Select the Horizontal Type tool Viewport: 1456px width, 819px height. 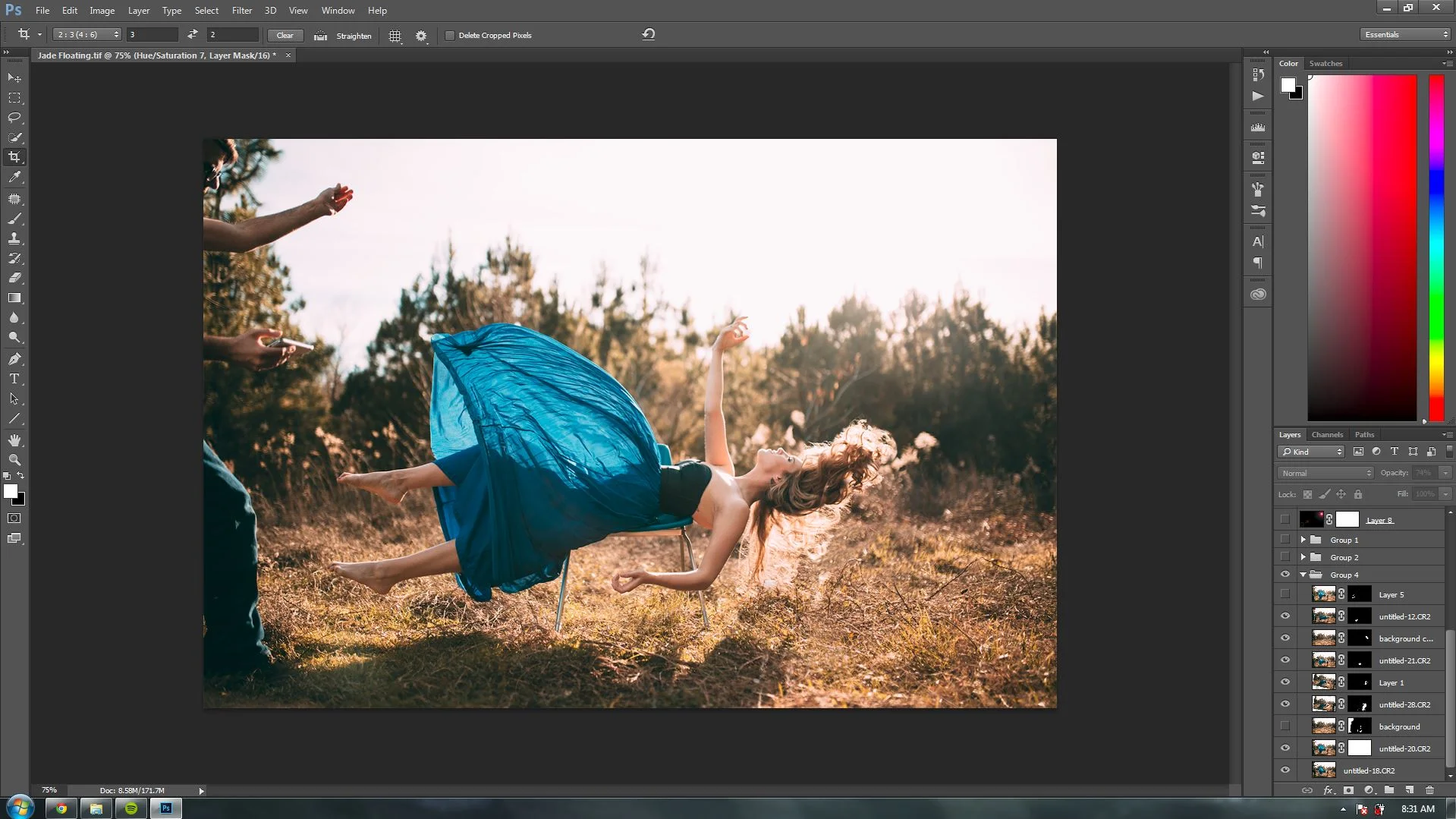(14, 379)
